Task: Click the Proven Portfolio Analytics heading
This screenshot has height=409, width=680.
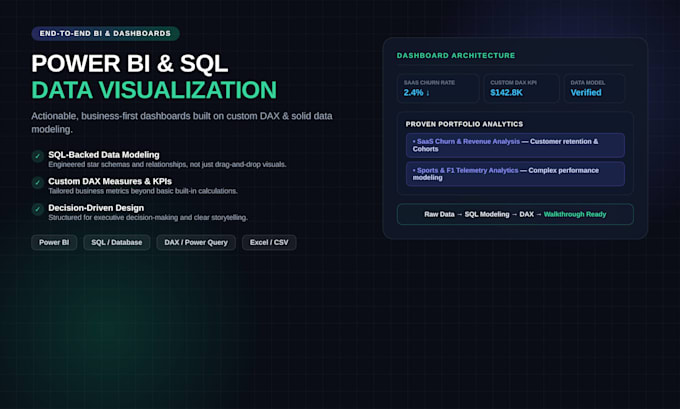Action: pyautogui.click(x=464, y=124)
